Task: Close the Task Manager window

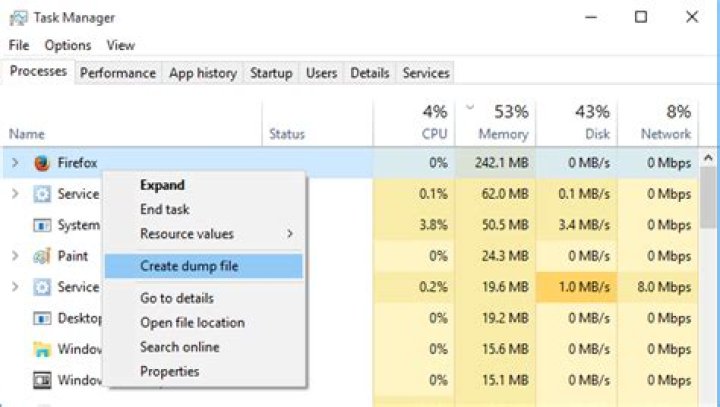Action: click(x=692, y=17)
